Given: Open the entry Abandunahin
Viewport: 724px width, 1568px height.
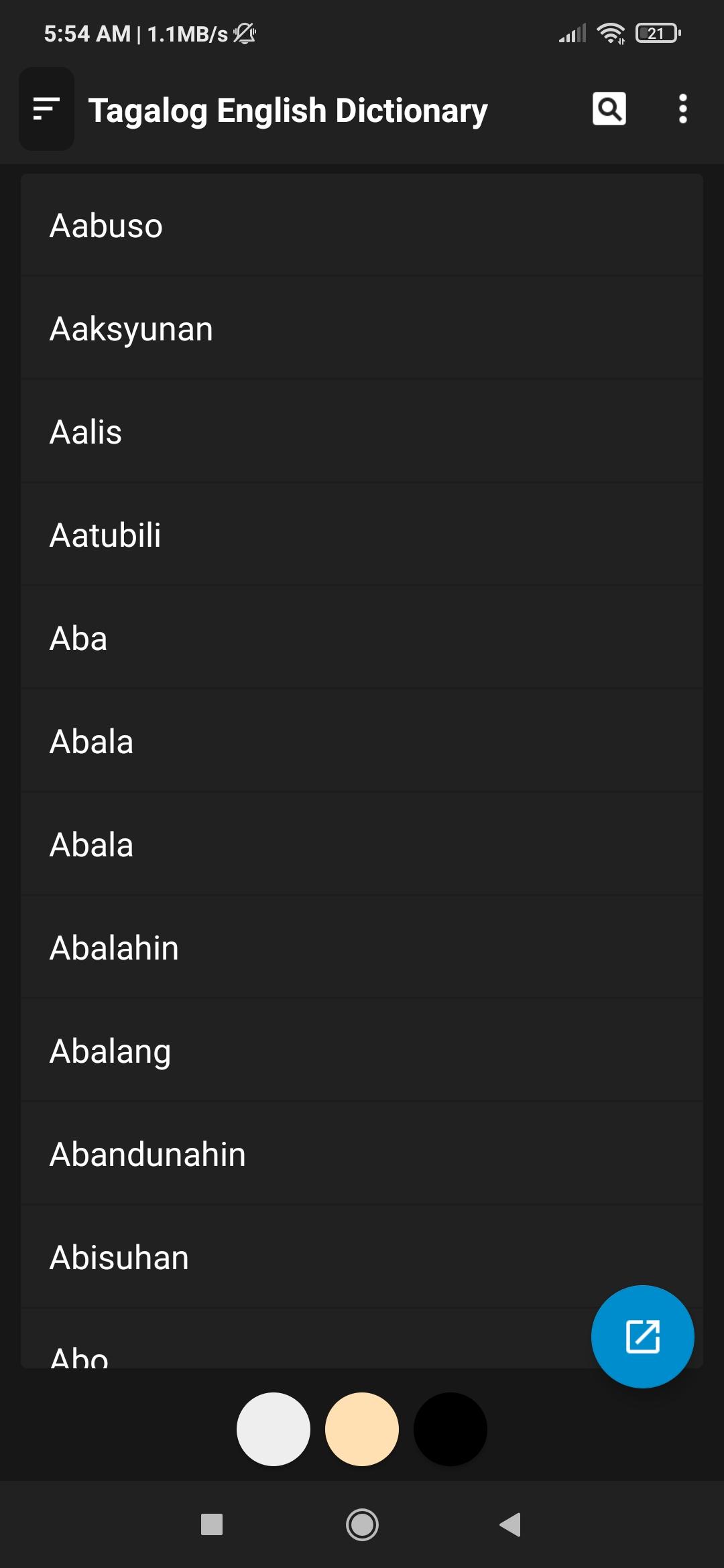Looking at the screenshot, I should 362,1154.
